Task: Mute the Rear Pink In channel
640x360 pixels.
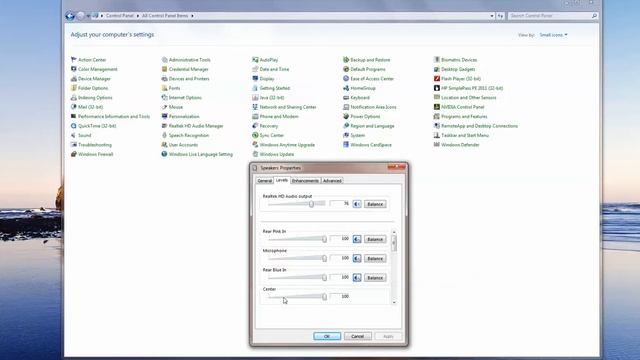Action: pos(357,239)
